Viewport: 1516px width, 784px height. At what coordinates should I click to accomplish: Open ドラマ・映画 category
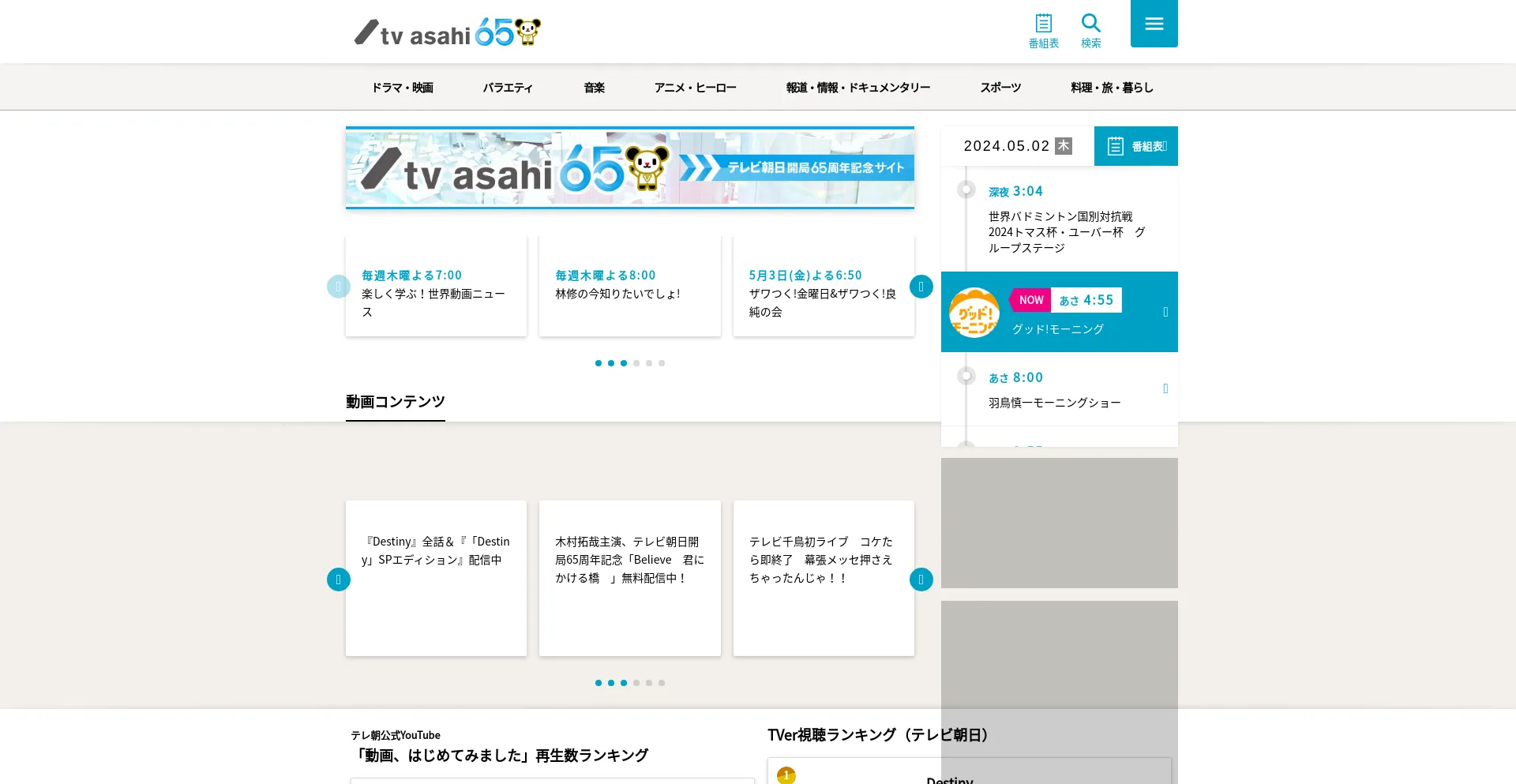point(403,88)
